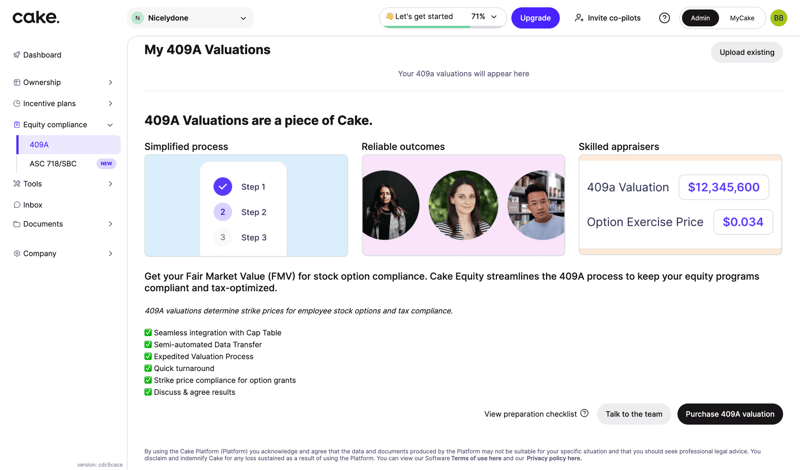Click the Inbox icon in sidebar
800x470 pixels.
click(x=17, y=205)
